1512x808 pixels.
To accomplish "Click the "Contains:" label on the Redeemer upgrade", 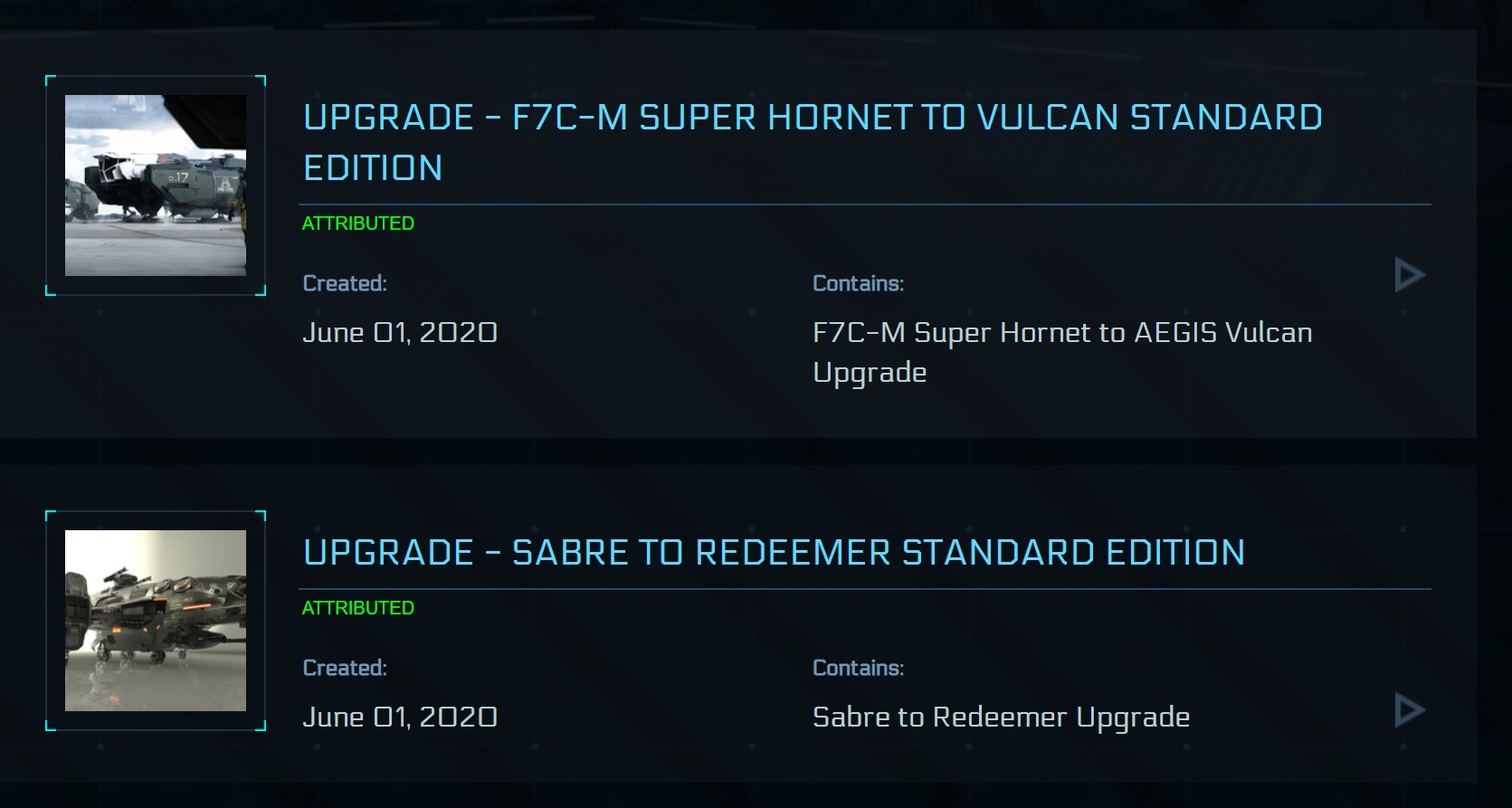I will tap(858, 669).
